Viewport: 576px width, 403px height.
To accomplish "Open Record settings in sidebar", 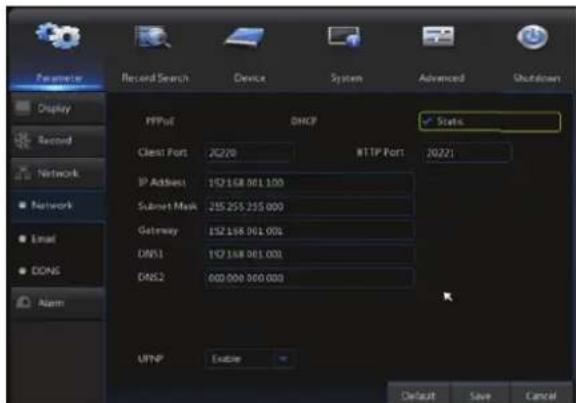I will (58, 141).
